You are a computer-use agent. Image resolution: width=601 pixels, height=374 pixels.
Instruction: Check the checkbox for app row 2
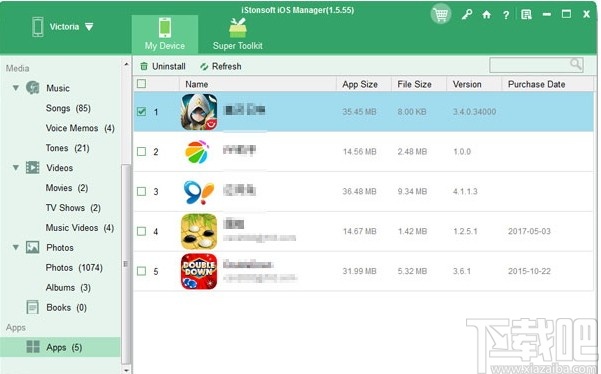click(141, 151)
